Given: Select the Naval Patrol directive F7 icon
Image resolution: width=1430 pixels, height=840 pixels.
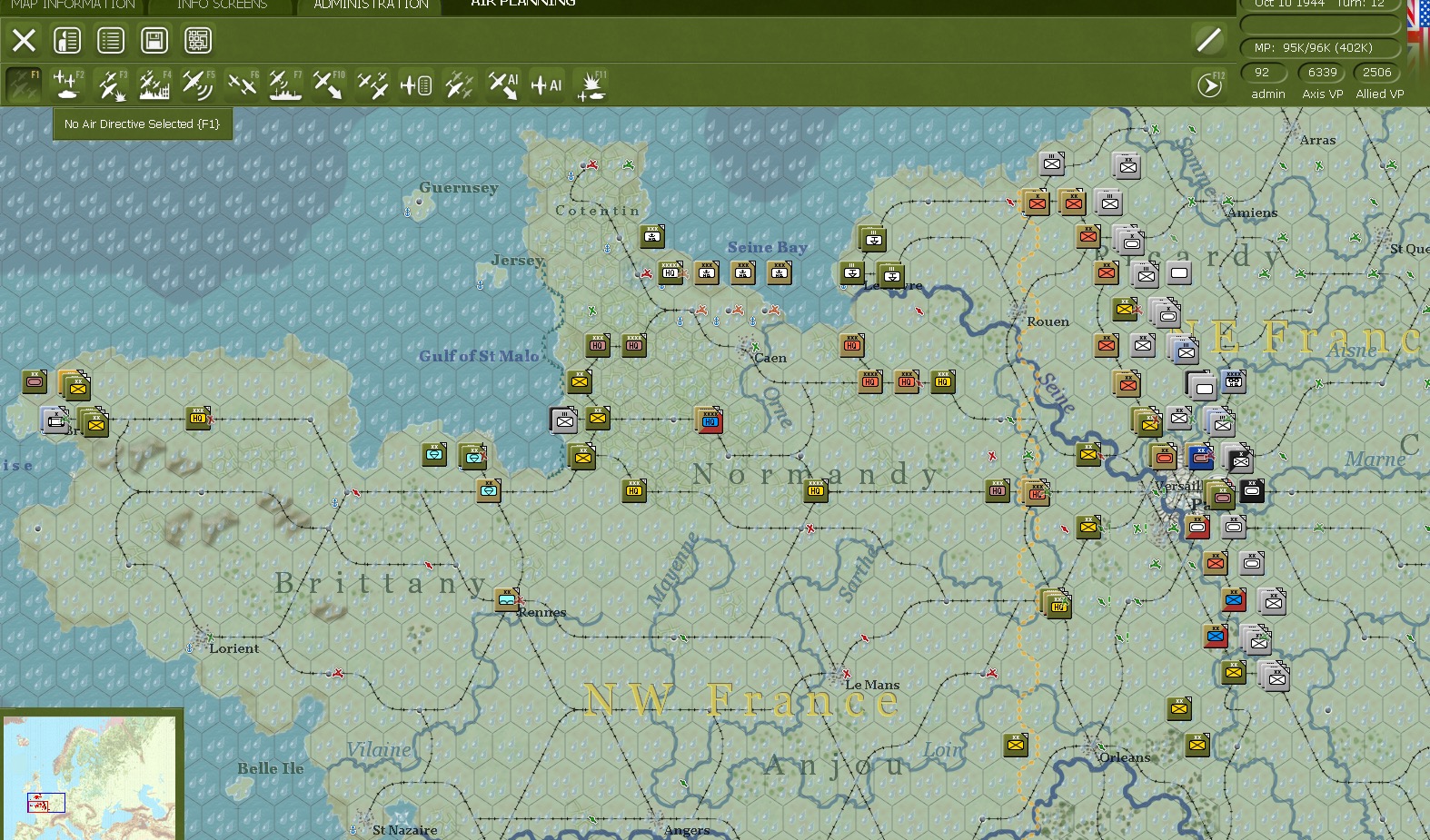Looking at the screenshot, I should (285, 84).
